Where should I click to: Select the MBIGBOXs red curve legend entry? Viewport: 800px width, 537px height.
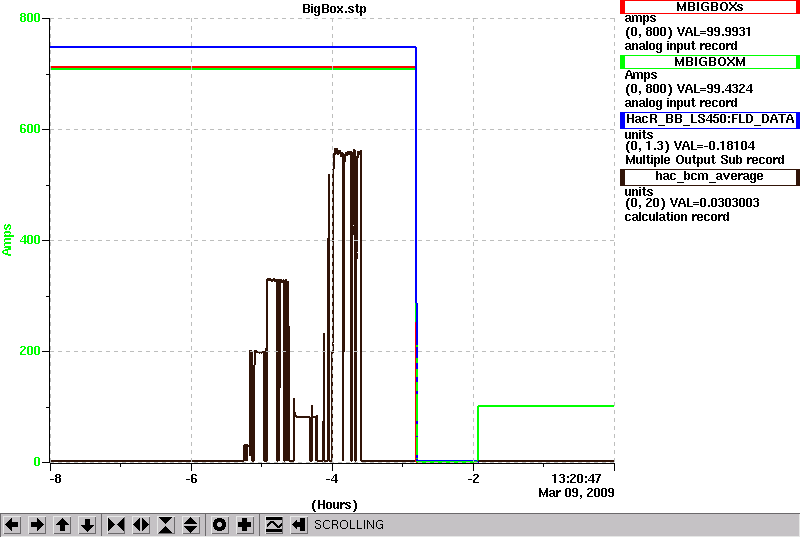710,7
